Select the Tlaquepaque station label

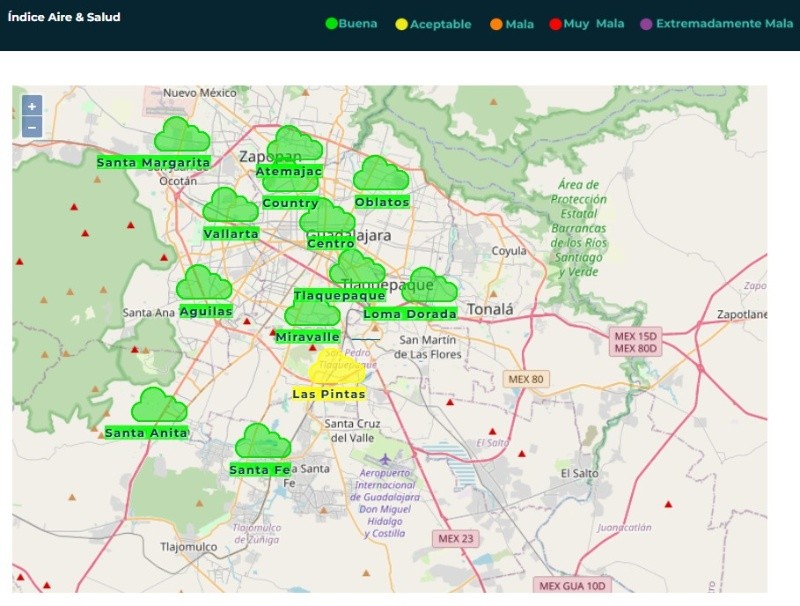pos(339,296)
